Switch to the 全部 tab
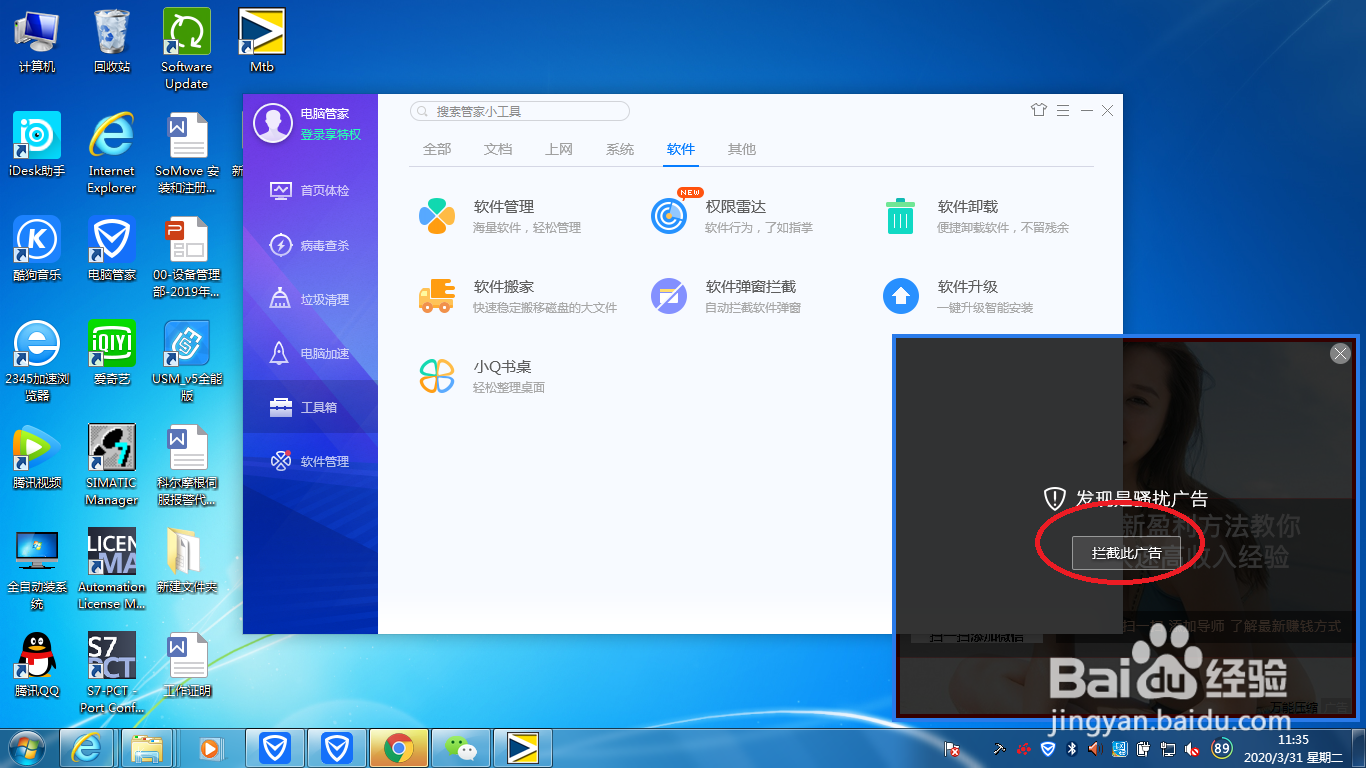 pyautogui.click(x=437, y=149)
